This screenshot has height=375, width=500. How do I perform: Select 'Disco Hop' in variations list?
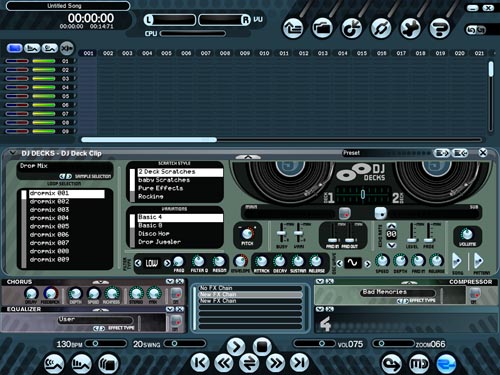(x=154, y=234)
